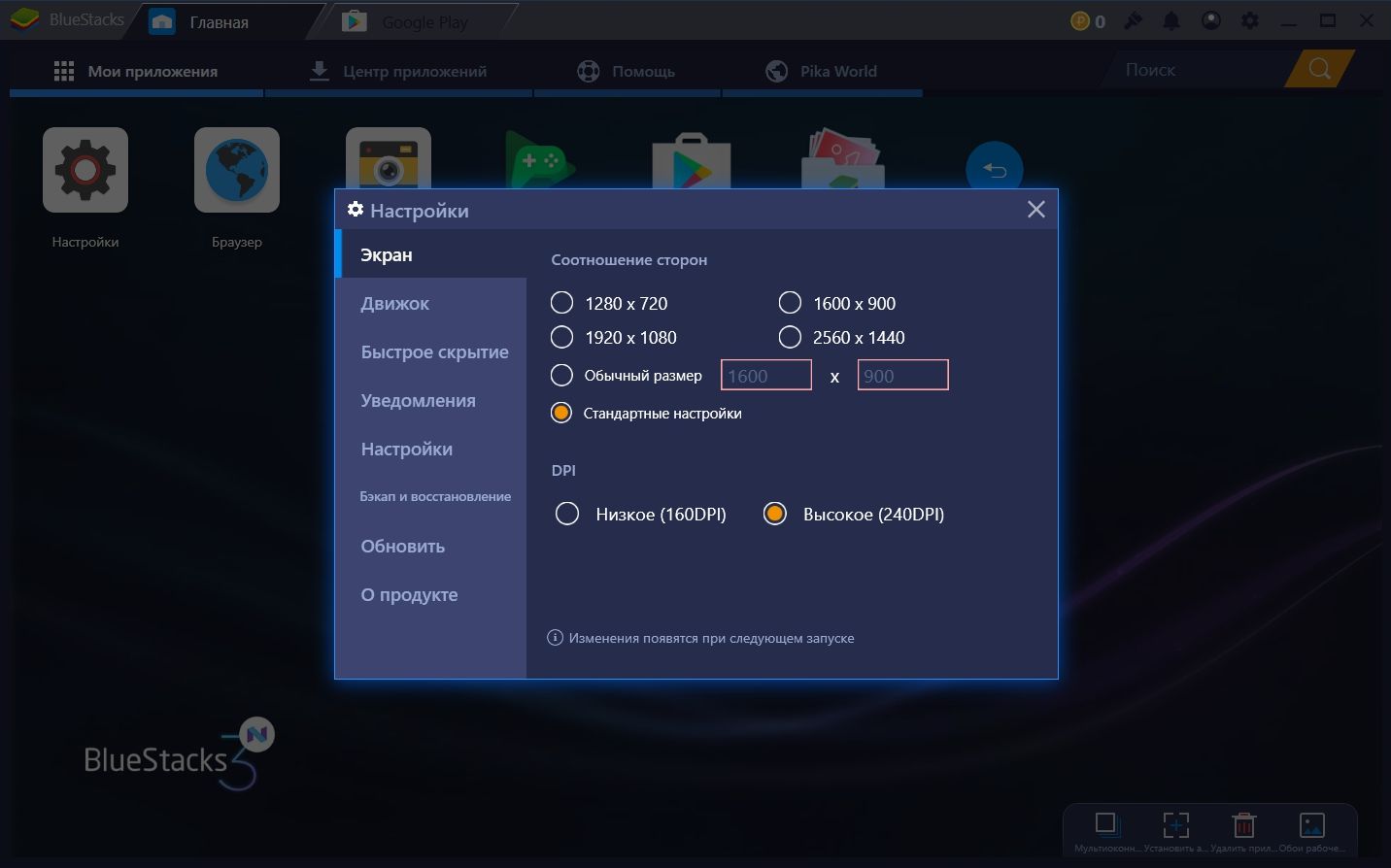Launch the Браузер globe app icon
The height and width of the screenshot is (868, 1391).
(237, 170)
